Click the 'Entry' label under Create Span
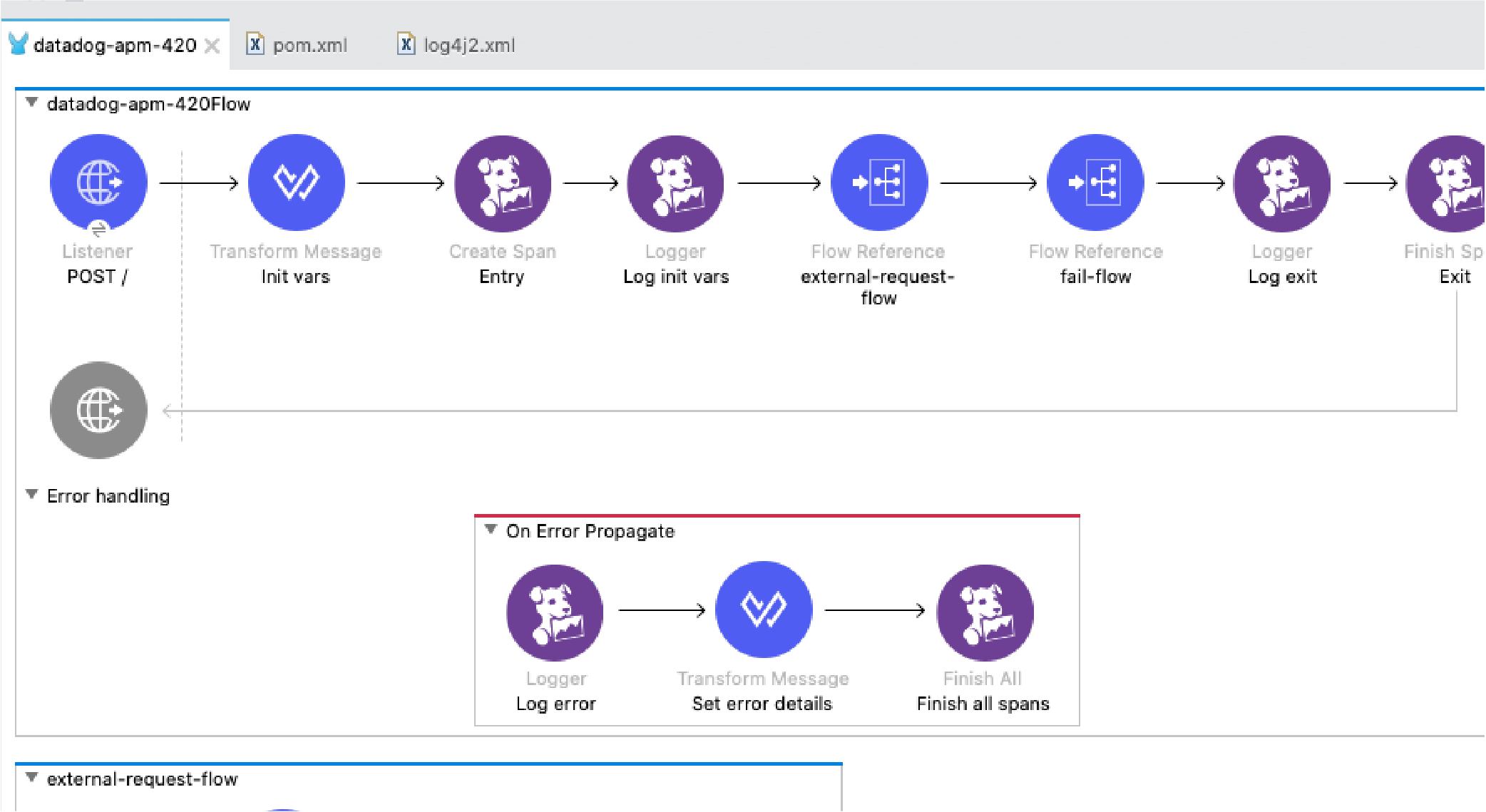The width and height of the screenshot is (1486, 812). click(502, 277)
